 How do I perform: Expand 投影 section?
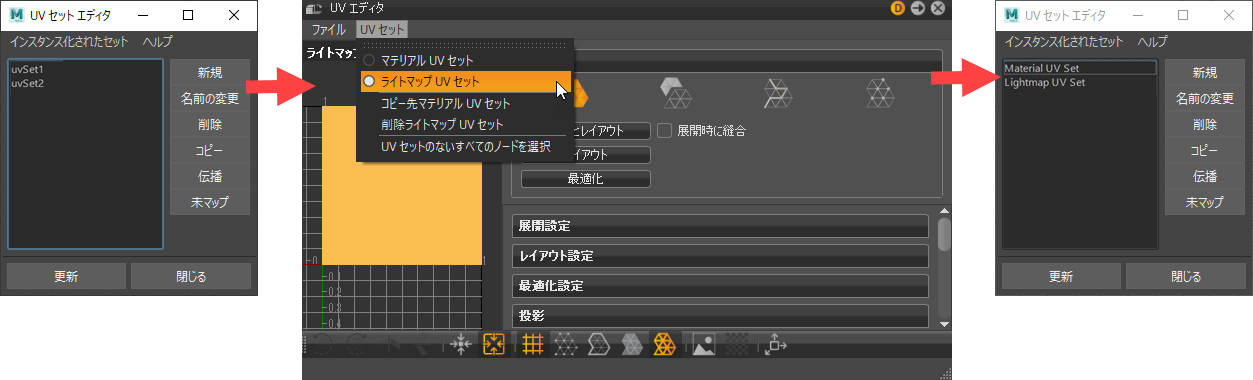pos(720,315)
